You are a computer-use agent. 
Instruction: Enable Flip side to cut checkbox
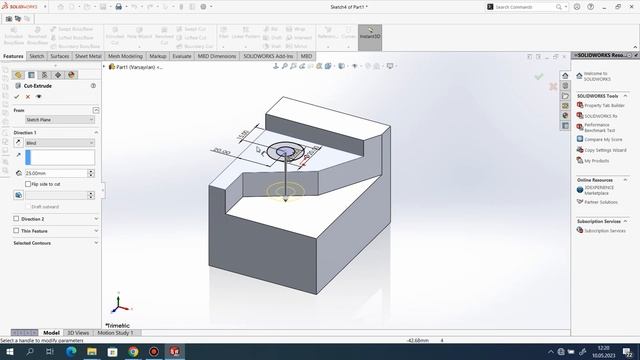28,184
